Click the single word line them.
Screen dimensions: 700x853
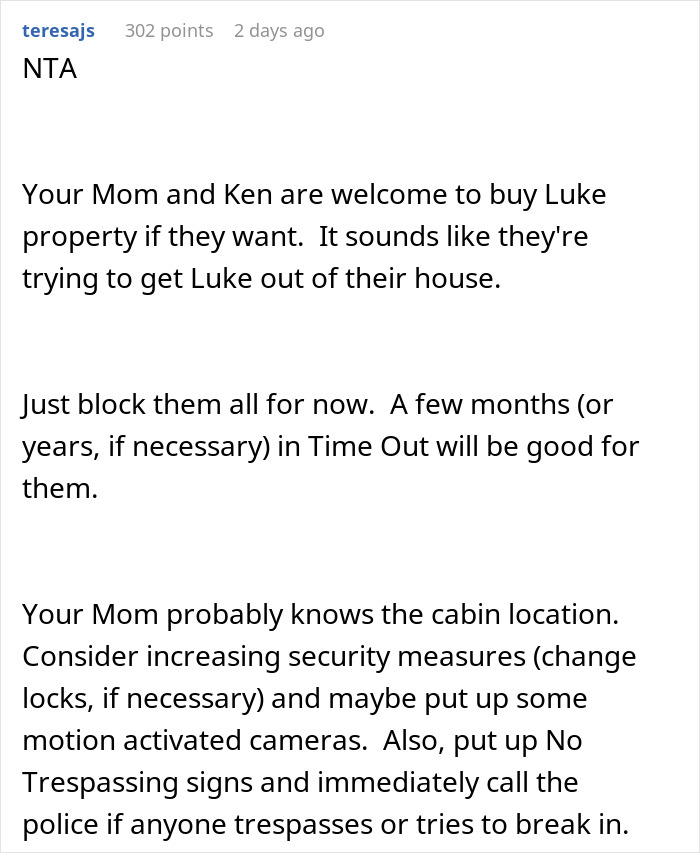tap(60, 489)
